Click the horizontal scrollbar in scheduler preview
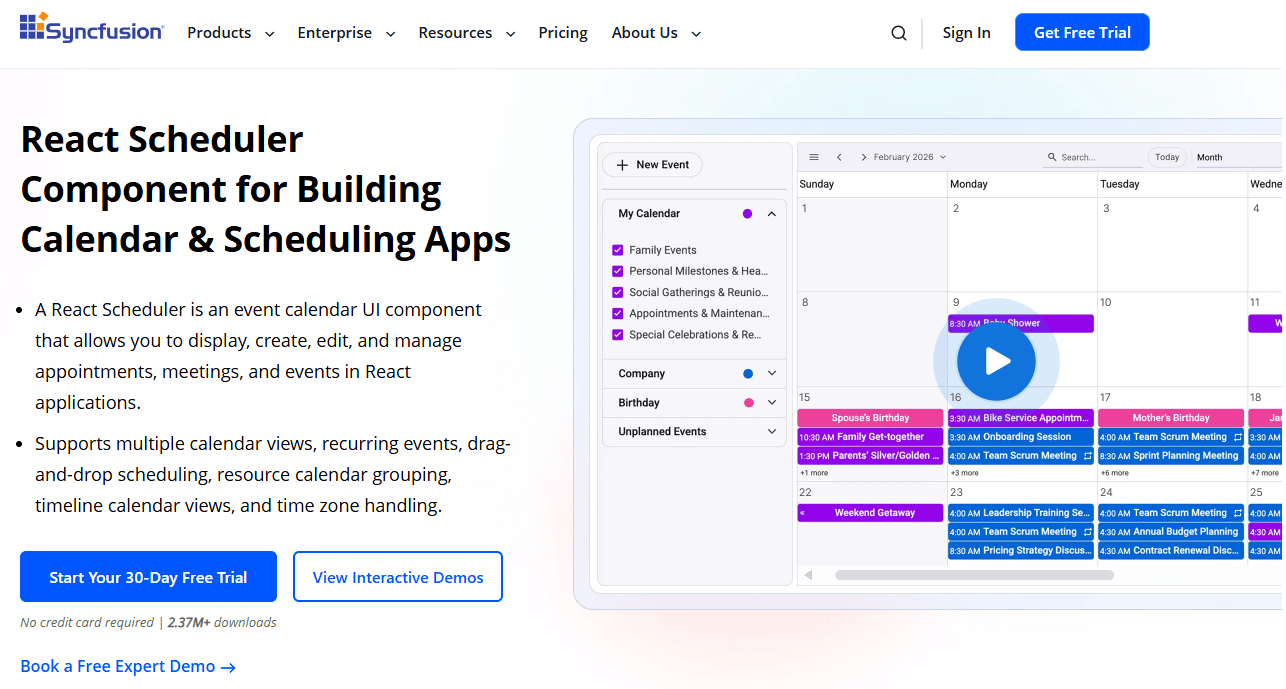Screen dimensions: 1286x689 coord(974,575)
